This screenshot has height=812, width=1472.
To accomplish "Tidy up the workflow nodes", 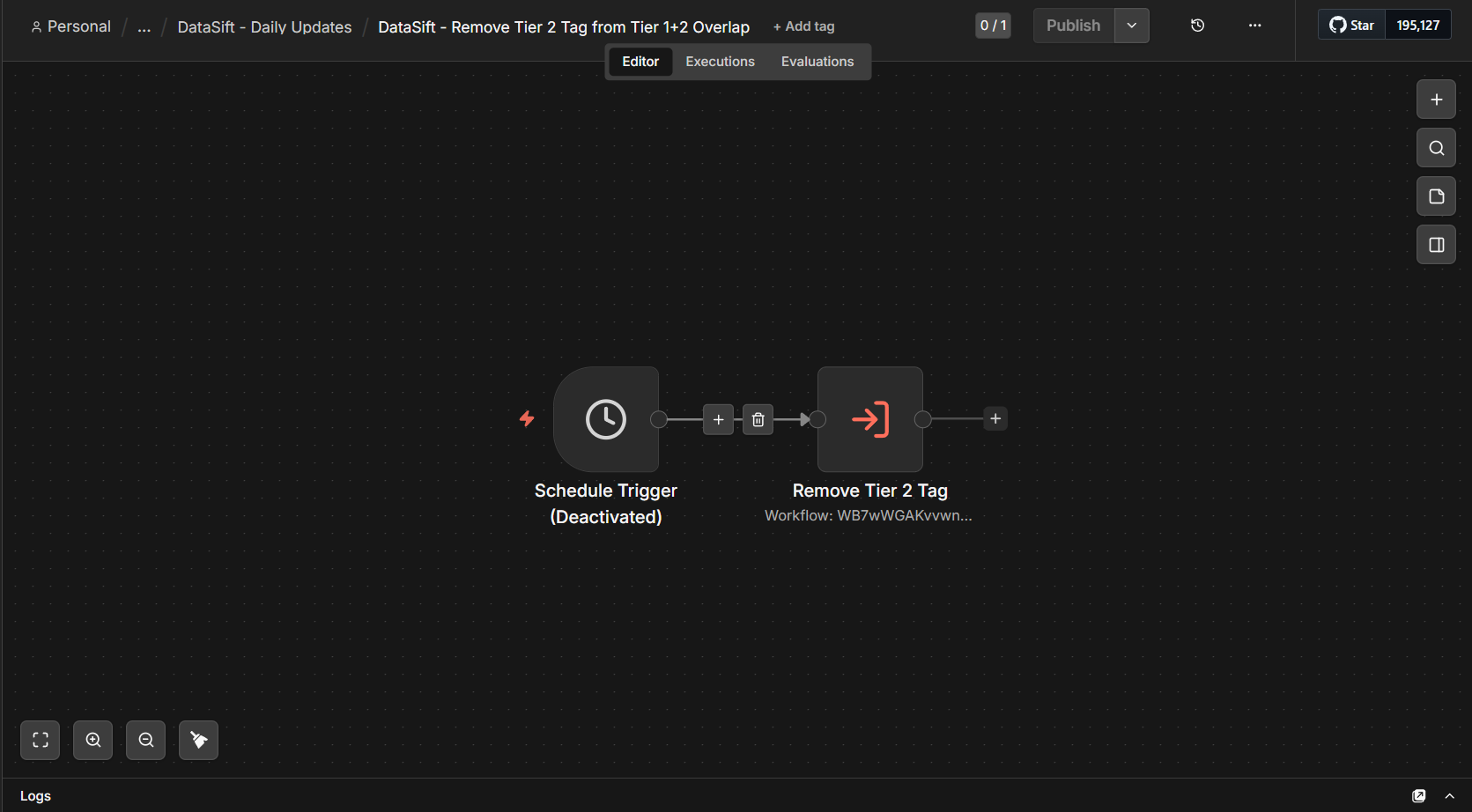I will (199, 740).
